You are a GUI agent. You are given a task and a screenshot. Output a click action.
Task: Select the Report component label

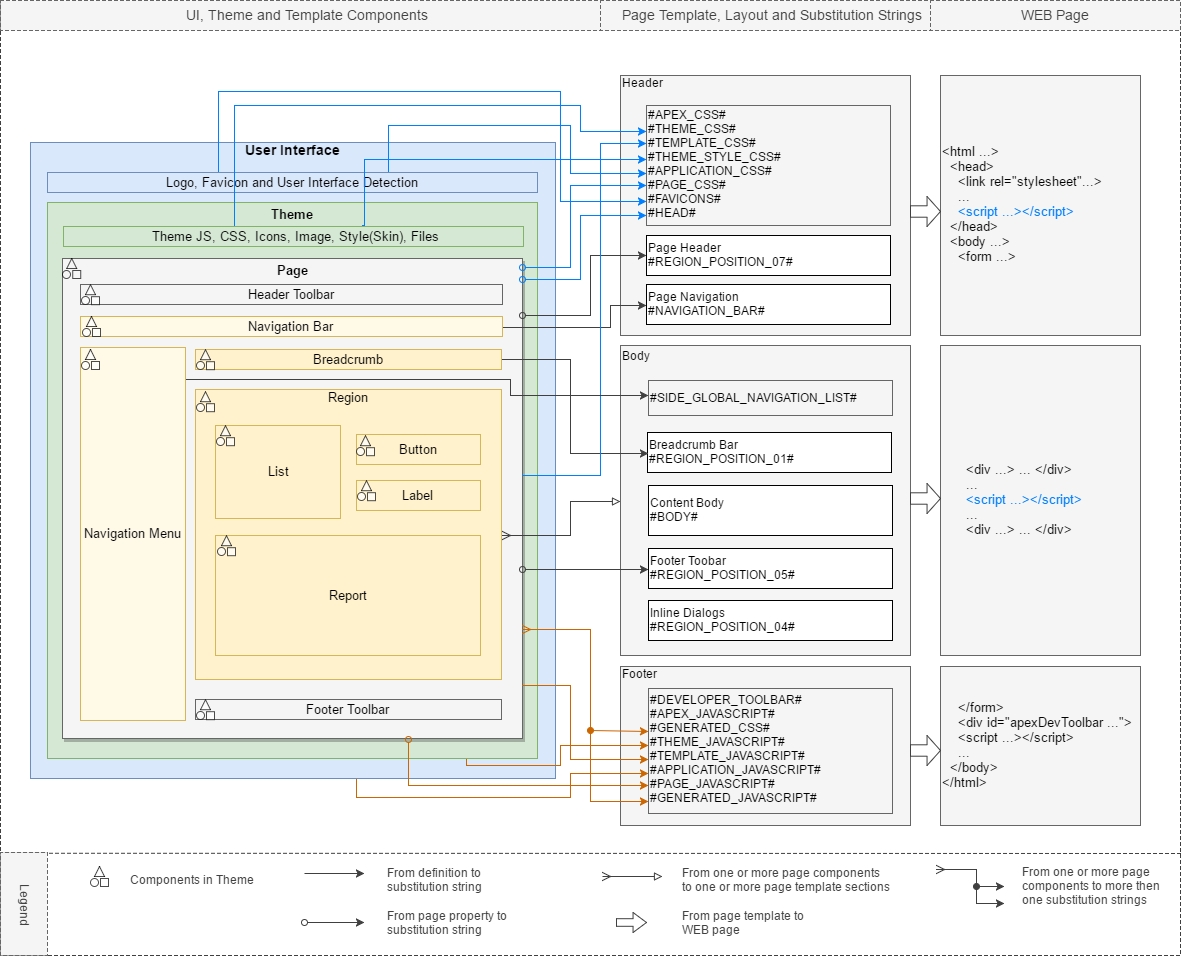[348, 595]
